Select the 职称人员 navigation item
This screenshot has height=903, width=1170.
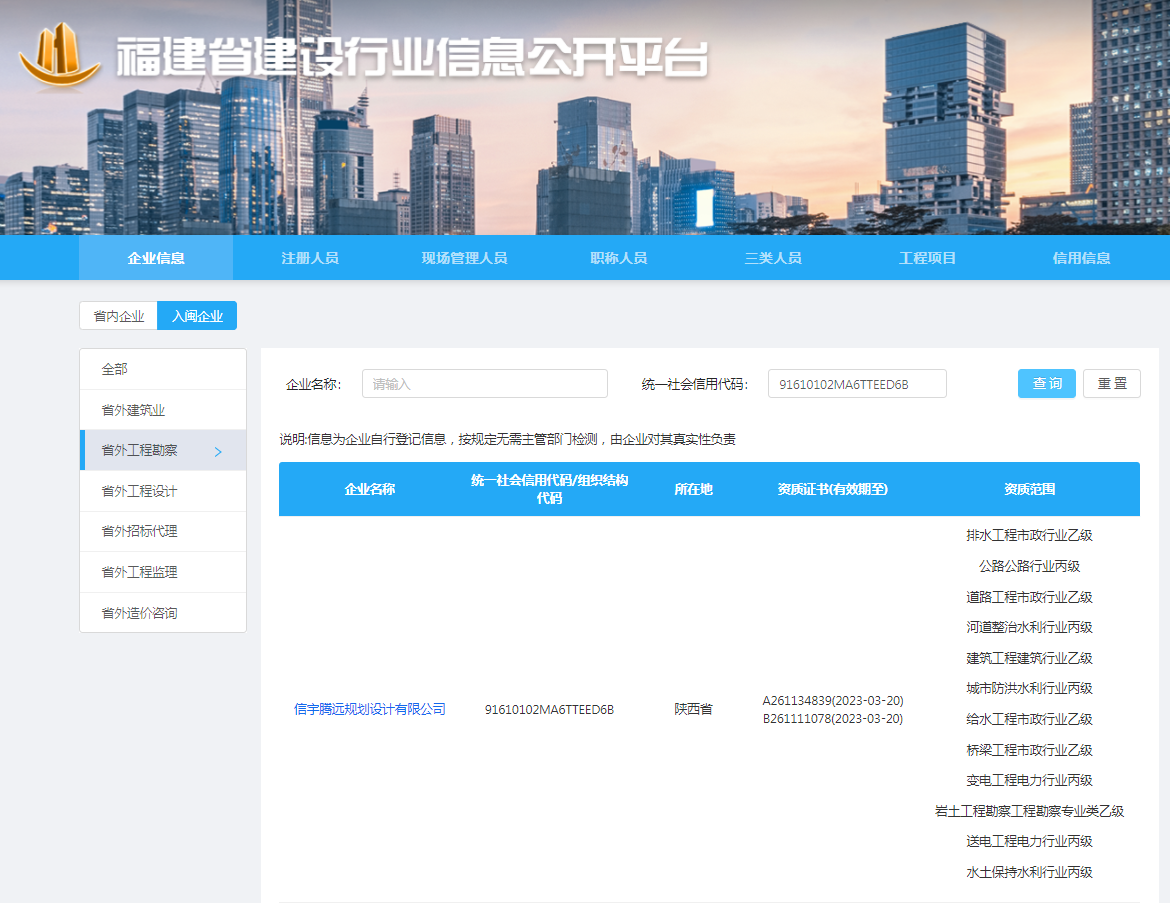coord(618,257)
